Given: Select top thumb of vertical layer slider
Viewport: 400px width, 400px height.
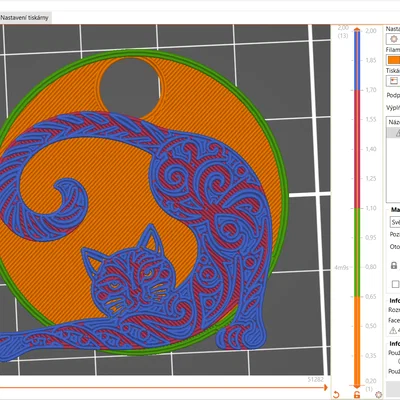Looking at the screenshot, I should (x=357, y=30).
